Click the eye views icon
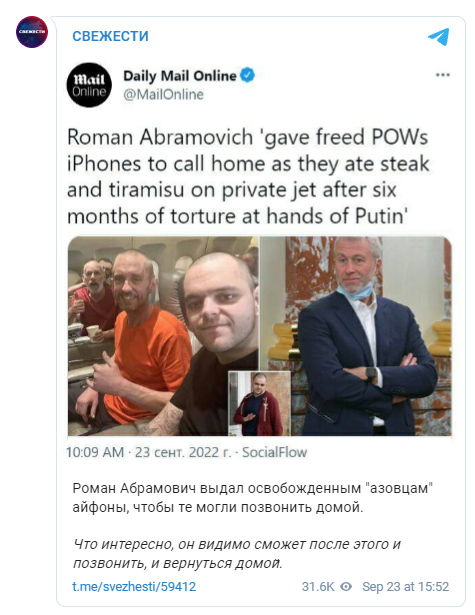This screenshot has height=615, width=475. (x=346, y=587)
